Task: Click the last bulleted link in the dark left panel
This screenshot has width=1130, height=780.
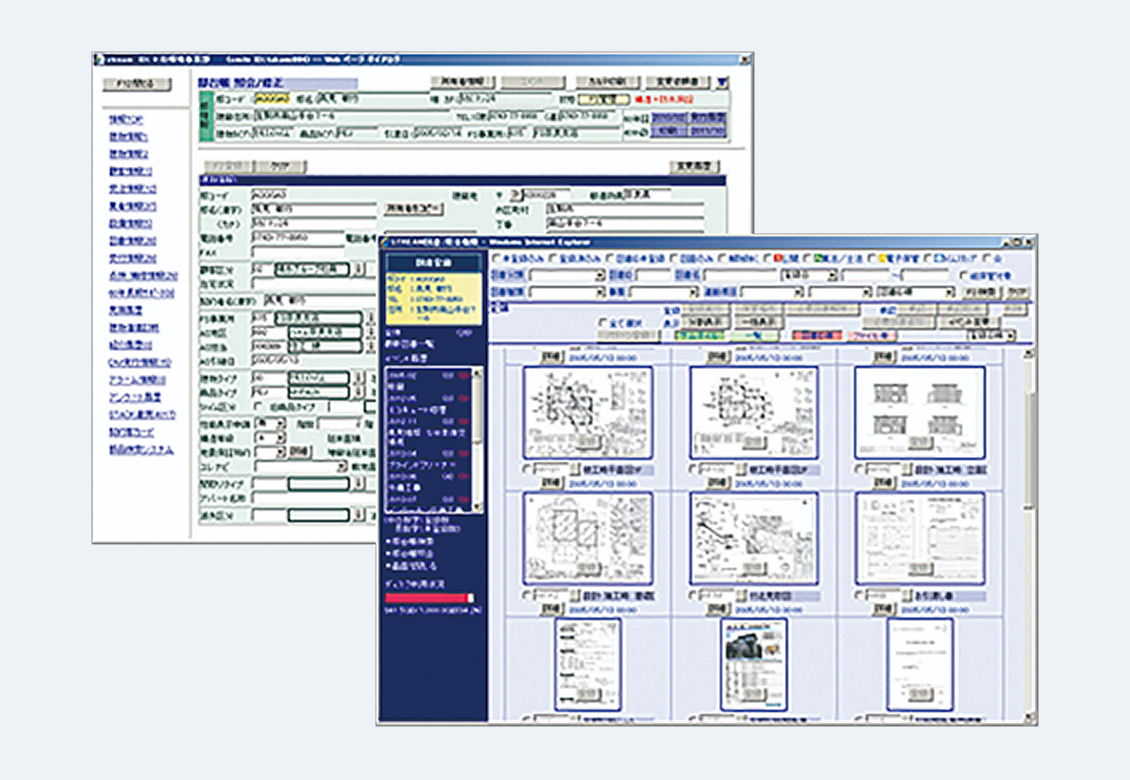Action: tap(414, 566)
